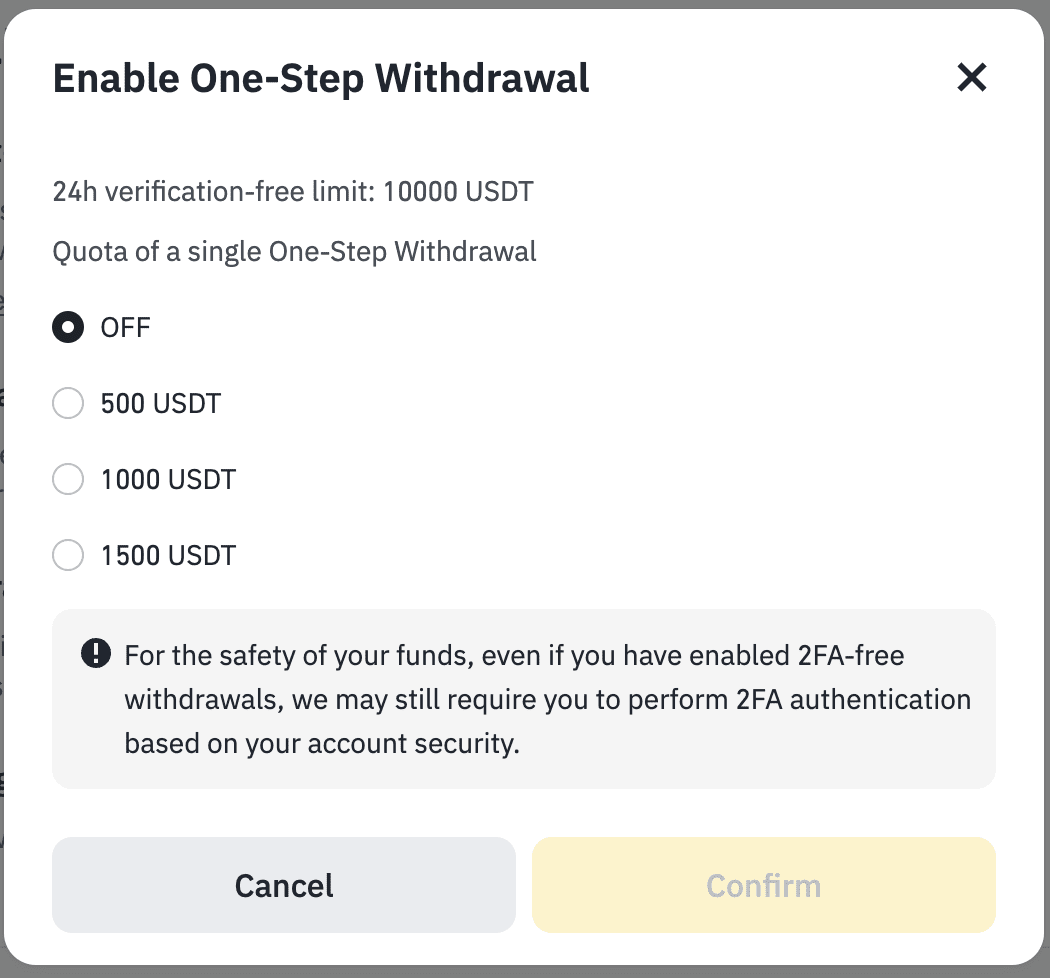Click the 1000 USDT label text
Image resolution: width=1050 pixels, height=978 pixels.
point(168,479)
